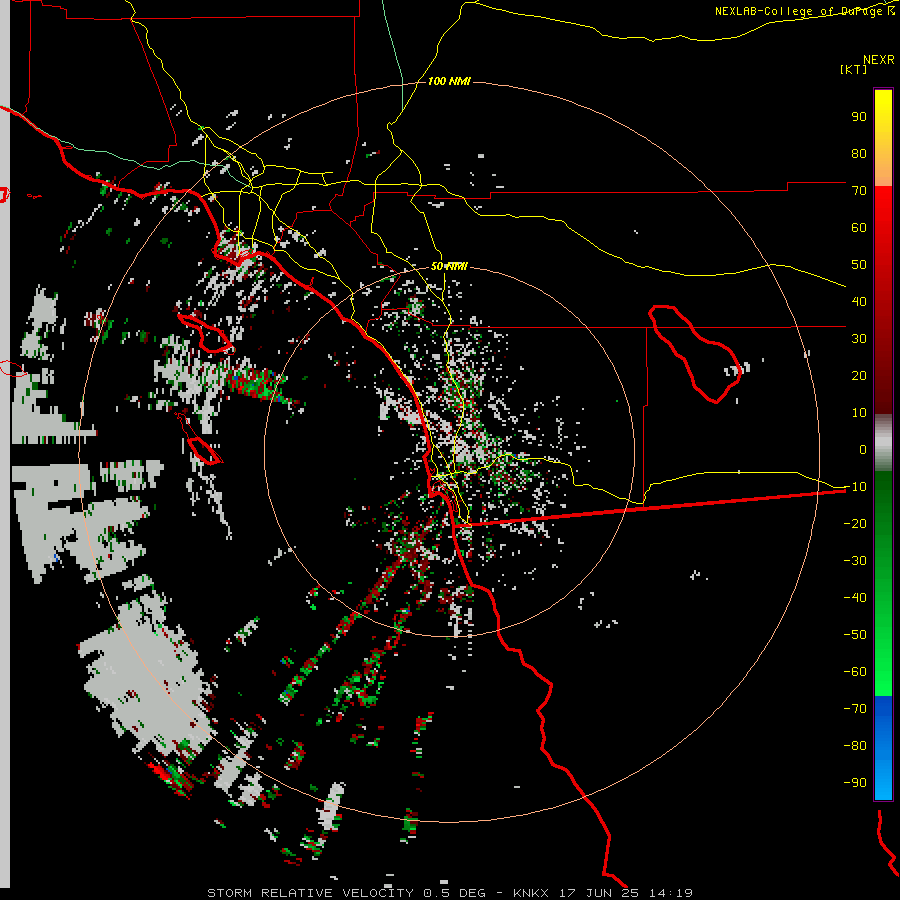Pick the gray zero-velocity color bar segment

coord(883,442)
